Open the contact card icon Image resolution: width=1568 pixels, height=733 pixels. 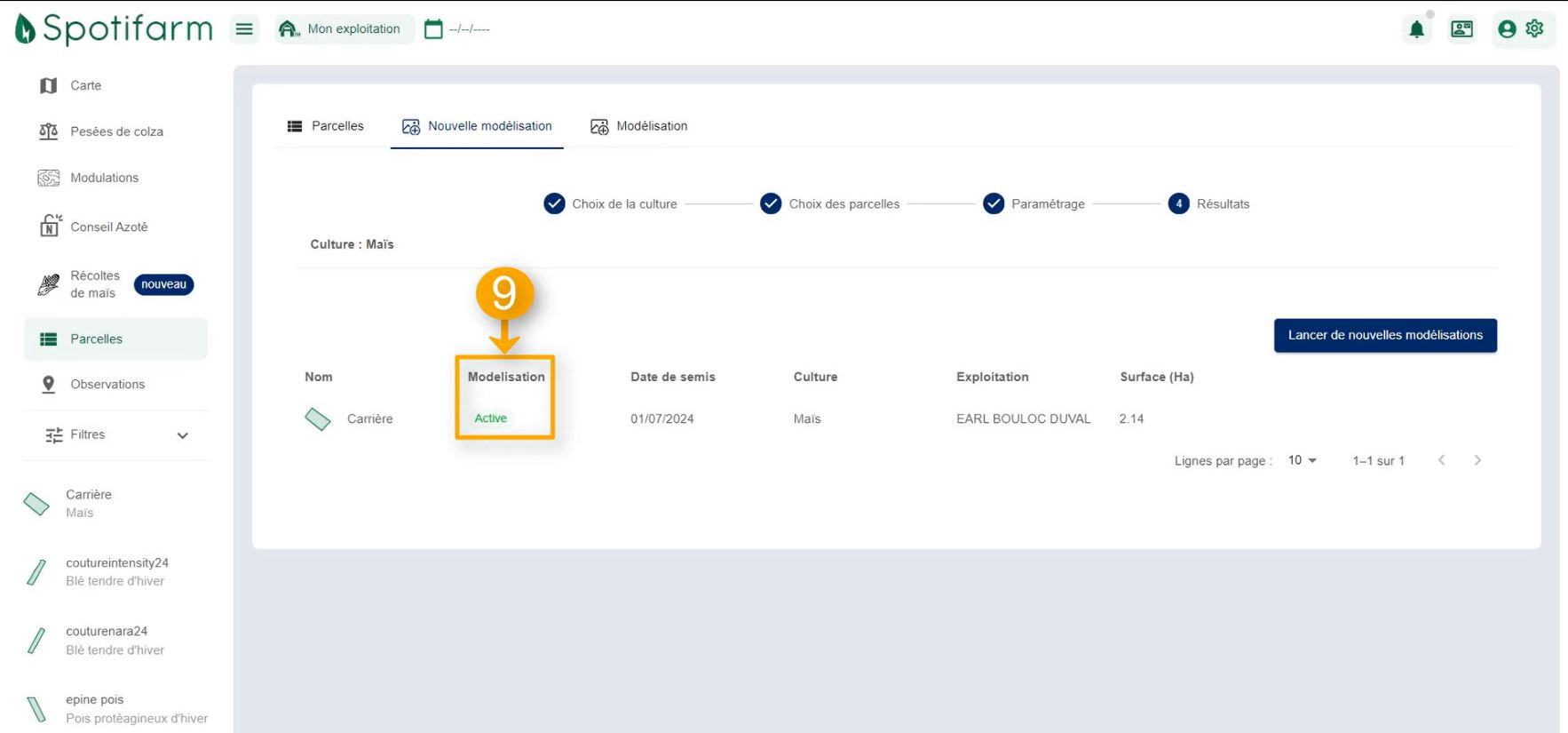[1461, 29]
